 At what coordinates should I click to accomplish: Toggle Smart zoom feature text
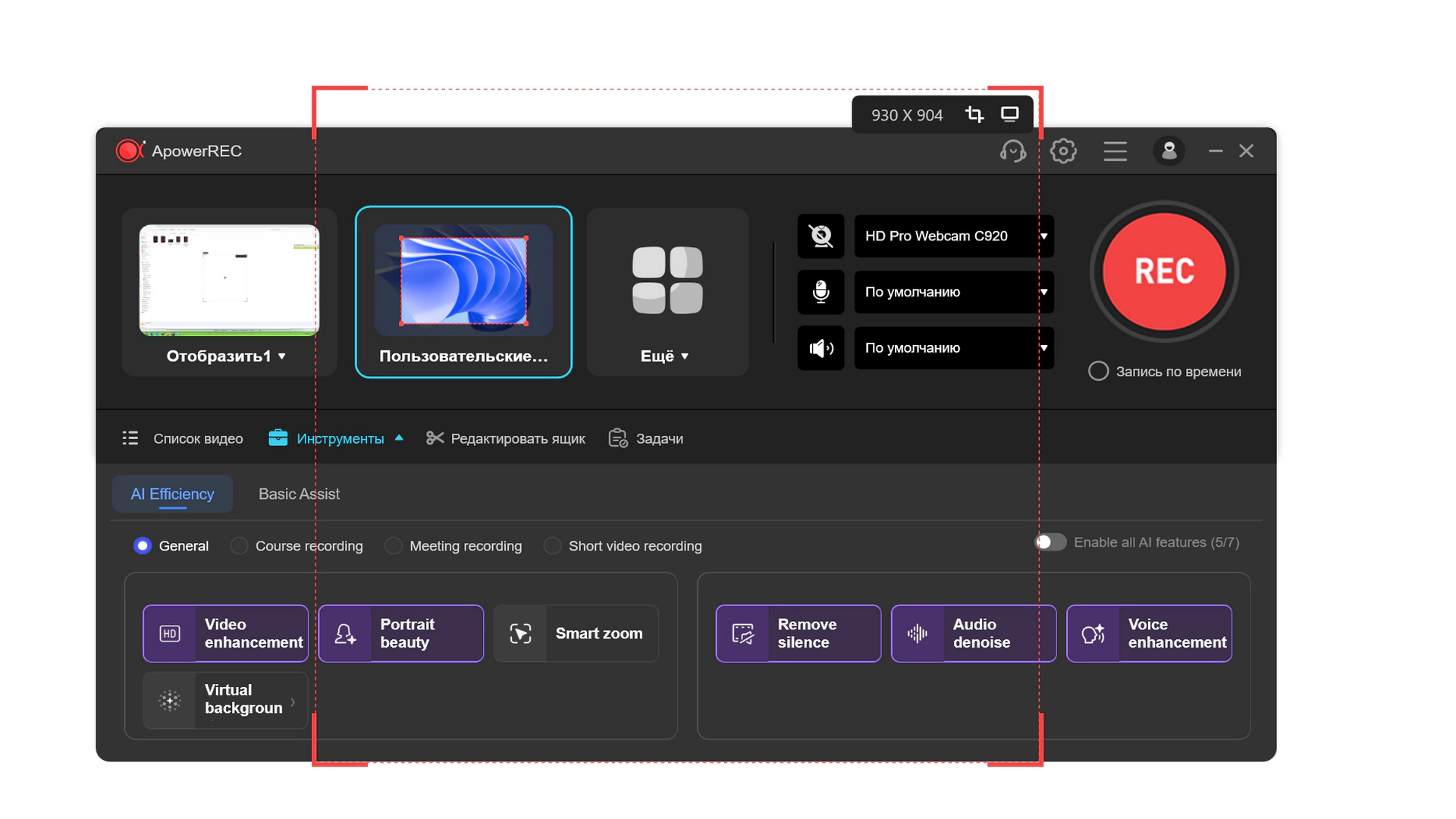click(x=599, y=633)
